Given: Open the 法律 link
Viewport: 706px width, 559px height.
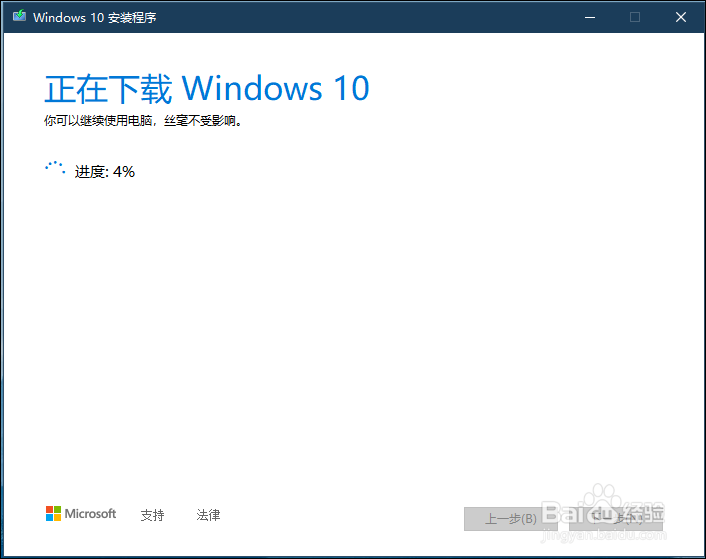Looking at the screenshot, I should 208,515.
